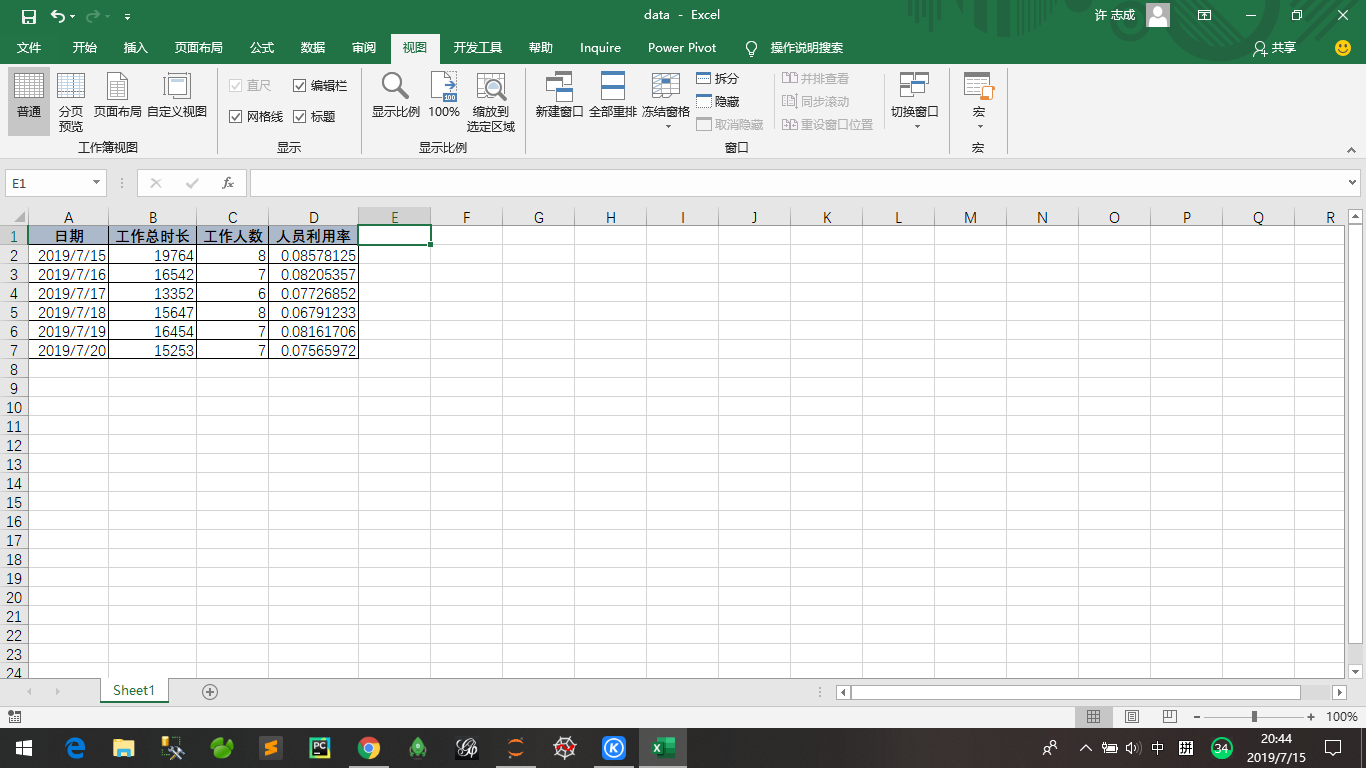The width and height of the screenshot is (1366, 768).
Task: Open the Data (数据) tab
Action: (x=313, y=48)
